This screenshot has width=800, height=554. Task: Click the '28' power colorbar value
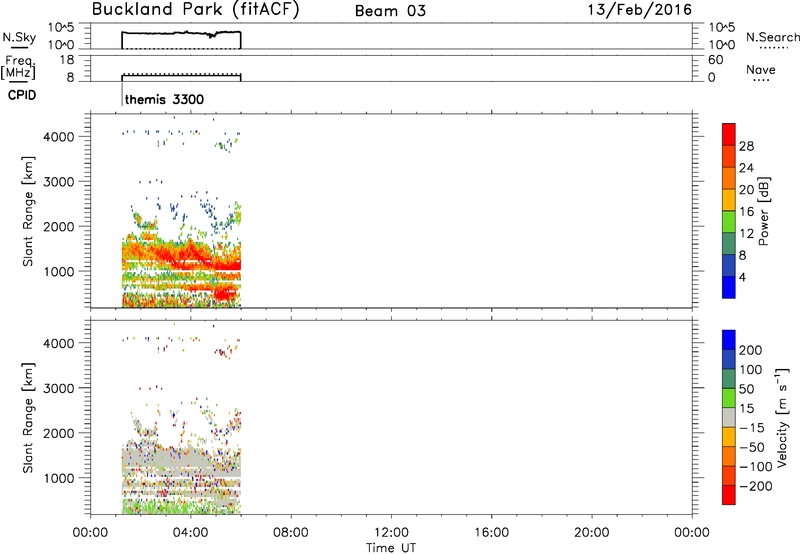point(746,146)
